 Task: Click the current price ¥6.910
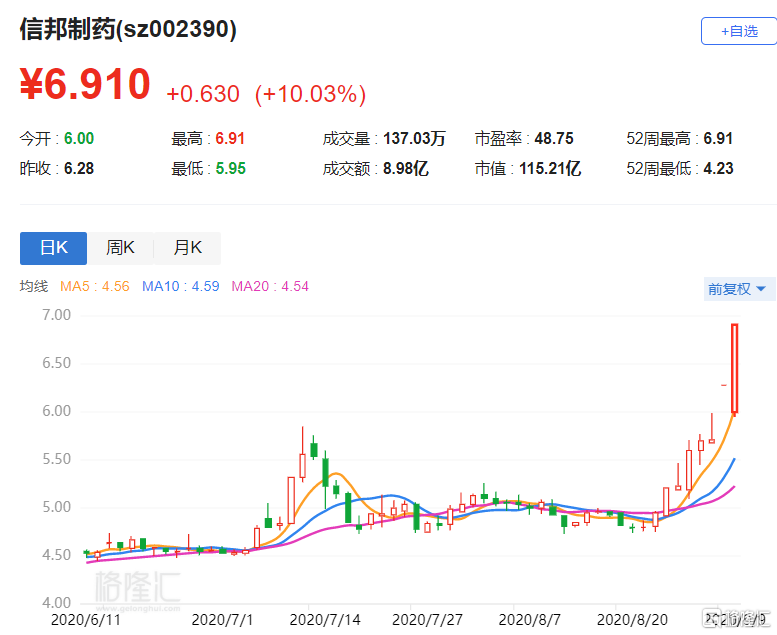tap(85, 84)
